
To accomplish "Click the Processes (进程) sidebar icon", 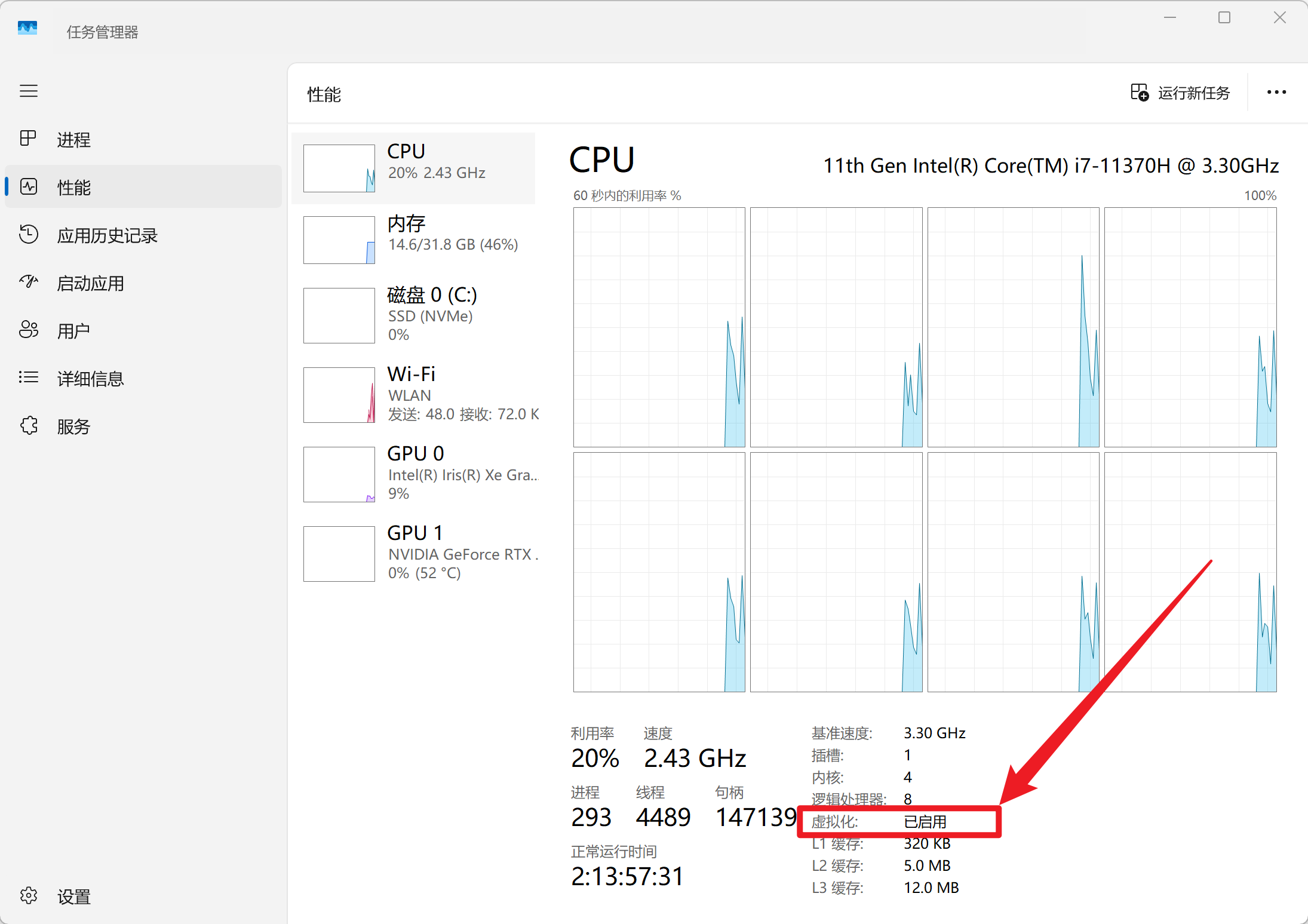I will tap(28, 139).
